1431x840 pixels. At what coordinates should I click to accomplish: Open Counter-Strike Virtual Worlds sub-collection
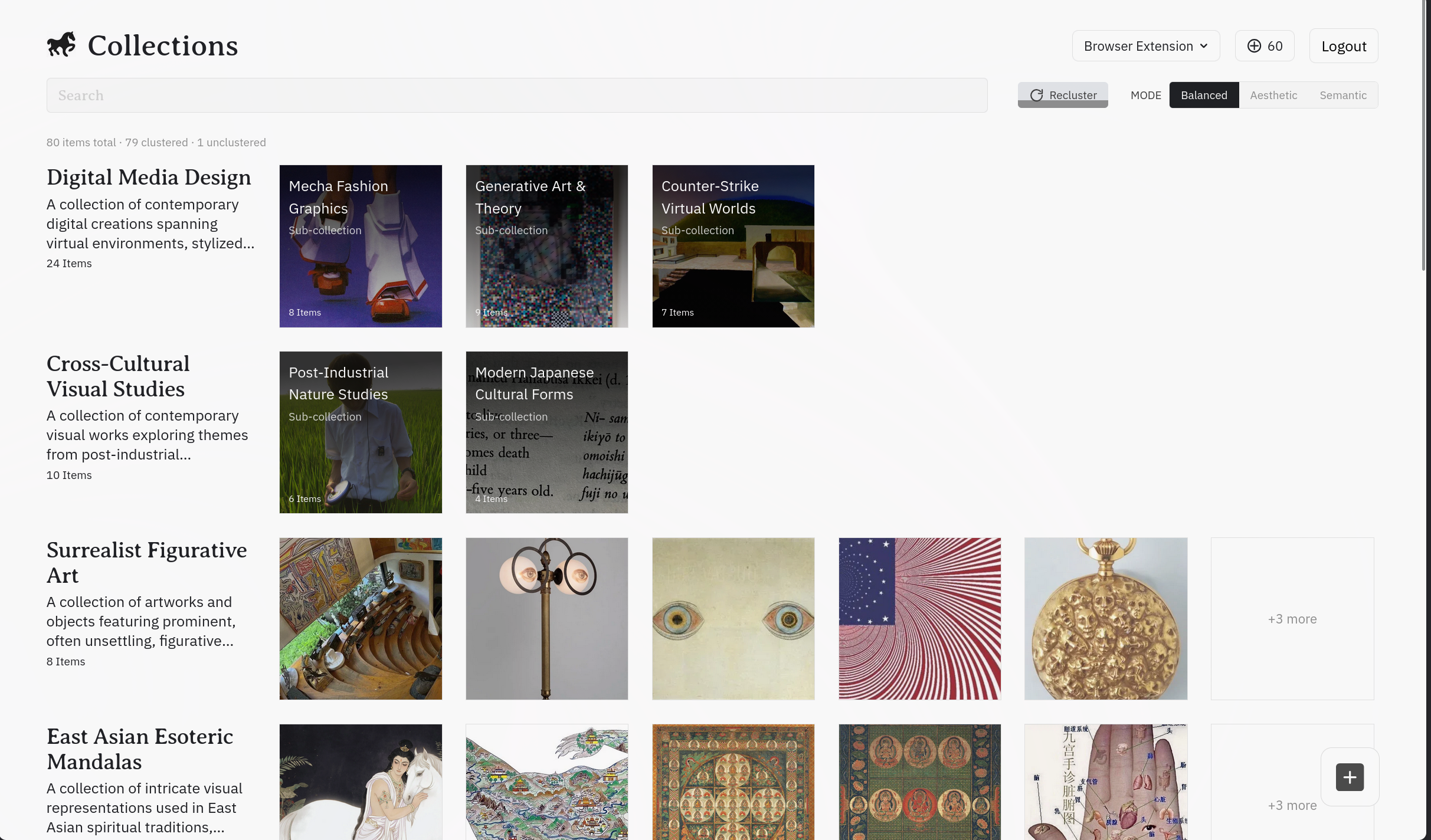click(x=733, y=246)
